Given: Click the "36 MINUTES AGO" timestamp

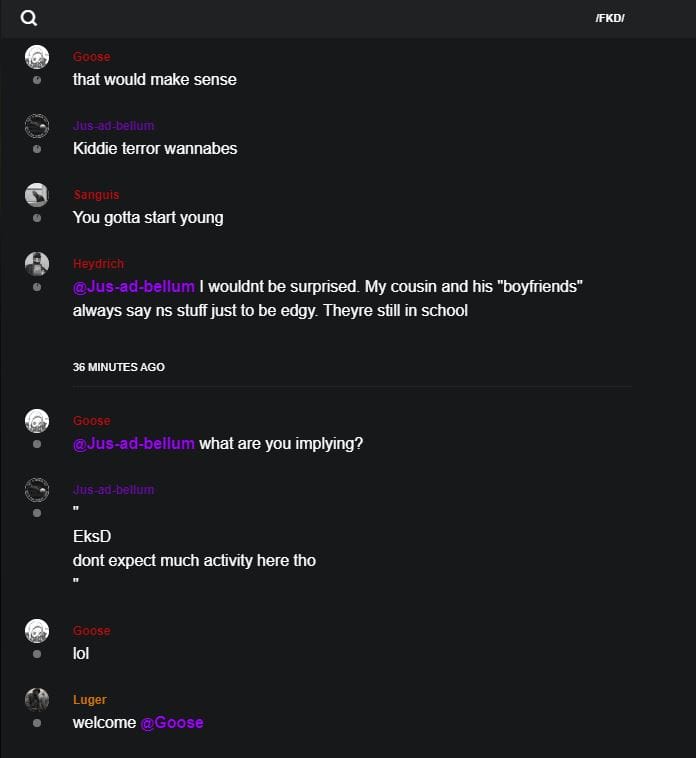Looking at the screenshot, I should click(x=119, y=367).
